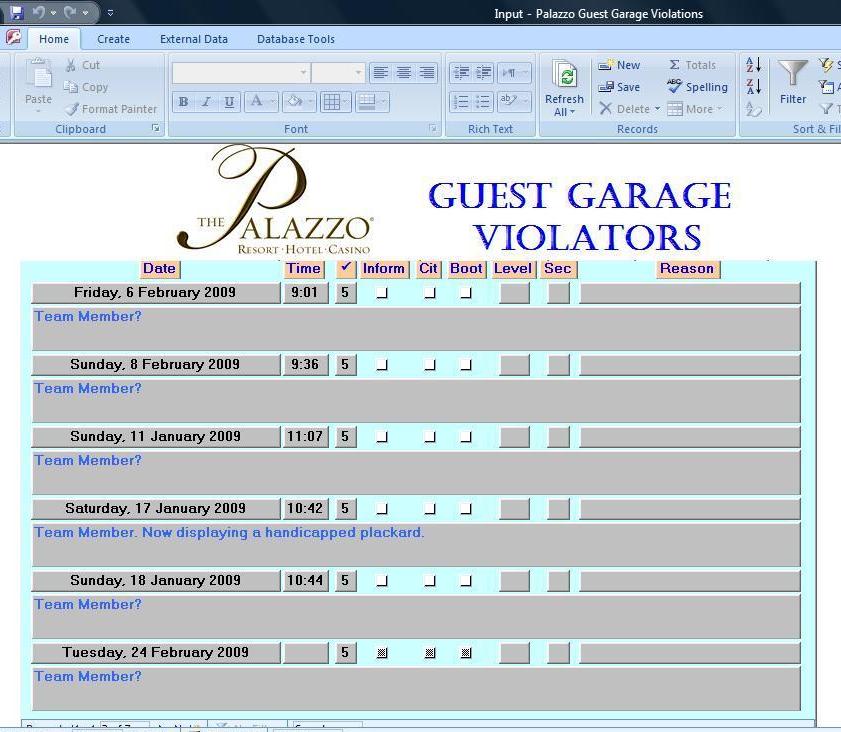Screen dimensions: 841x732
Task: Check Cit for Friday, 6 February 2009
Action: (x=430, y=293)
